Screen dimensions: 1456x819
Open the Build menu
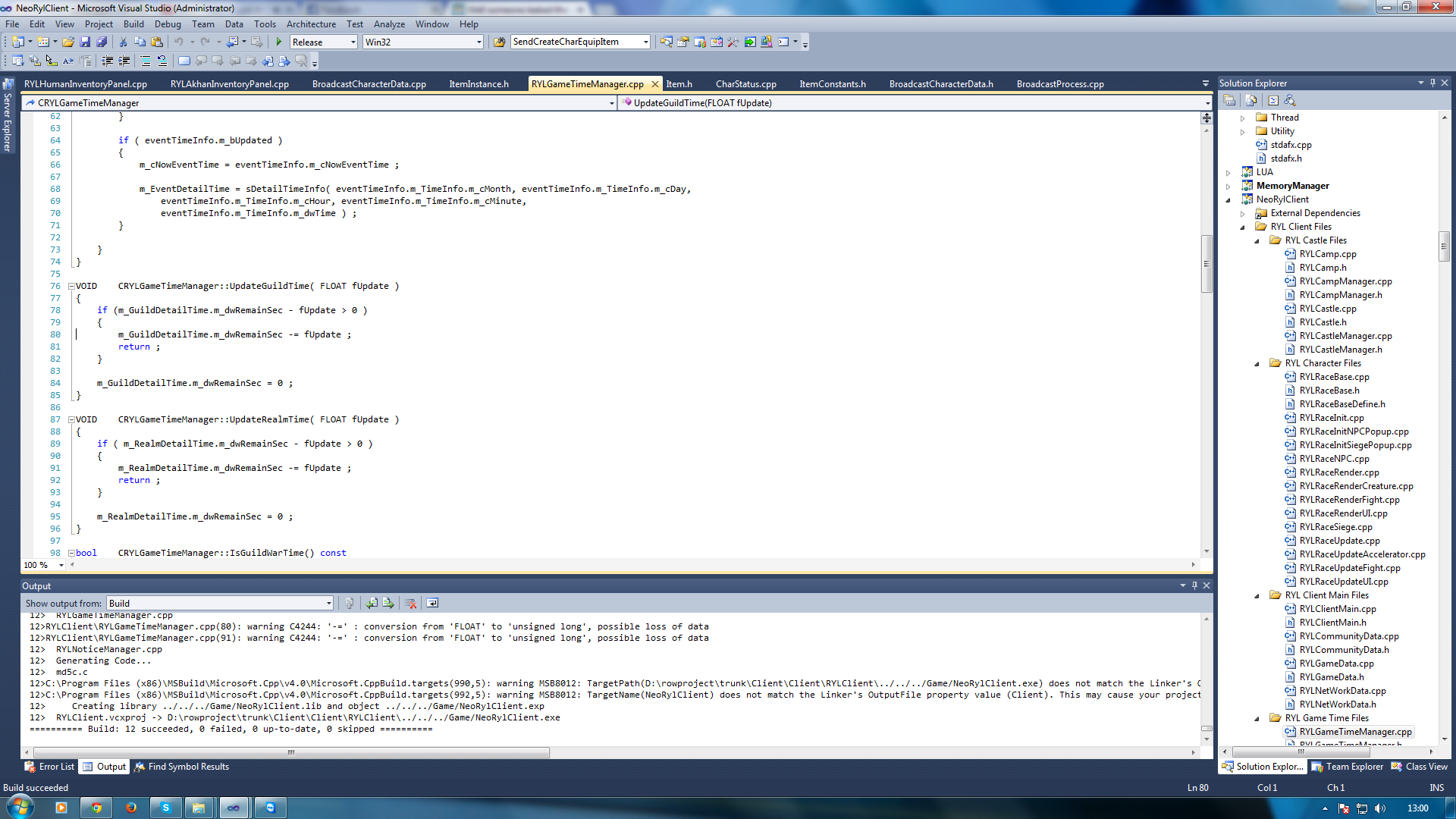[133, 24]
